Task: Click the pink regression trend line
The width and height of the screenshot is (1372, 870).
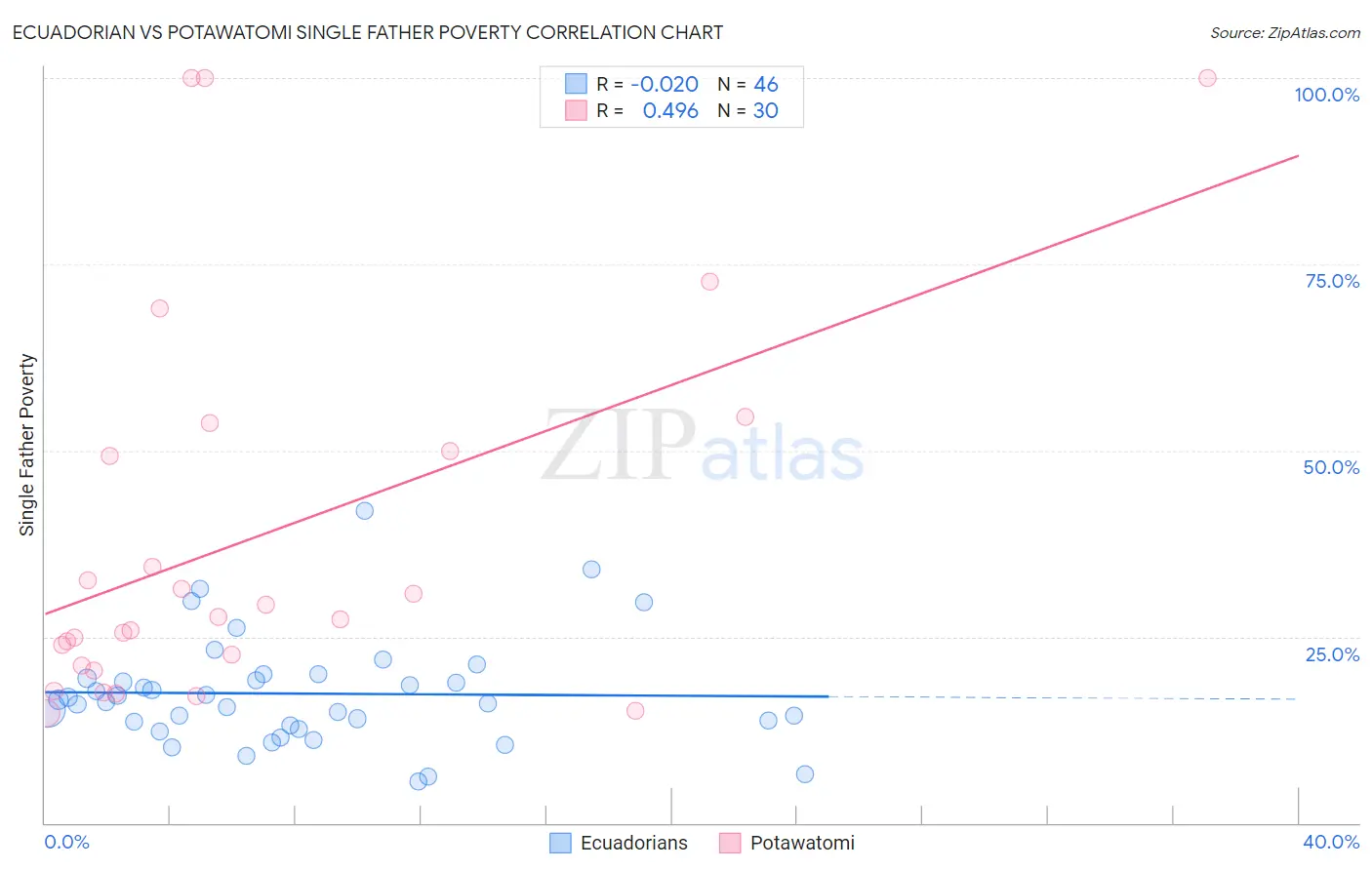Action: (671, 384)
